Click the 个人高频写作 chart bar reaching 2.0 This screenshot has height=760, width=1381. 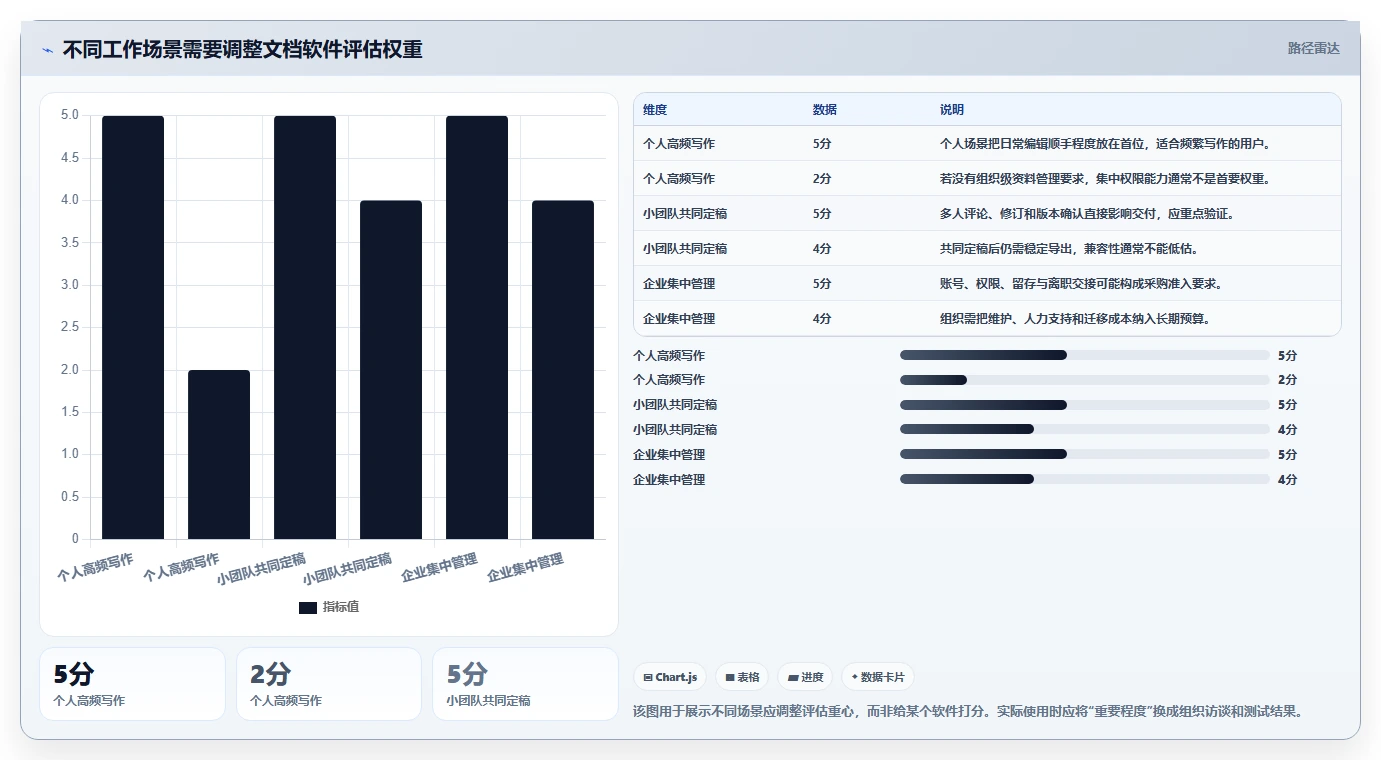pos(219,455)
